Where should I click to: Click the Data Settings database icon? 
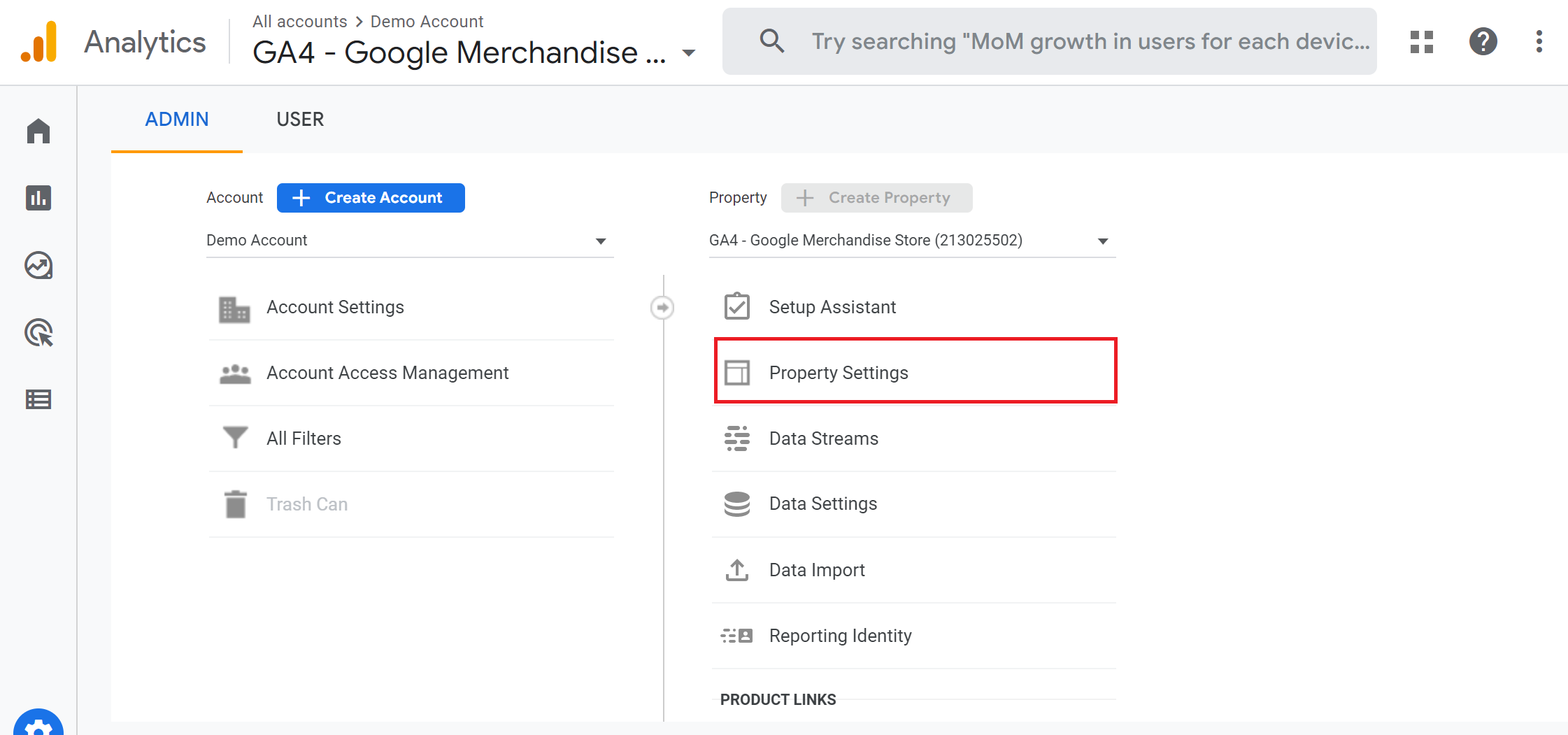tap(737, 504)
